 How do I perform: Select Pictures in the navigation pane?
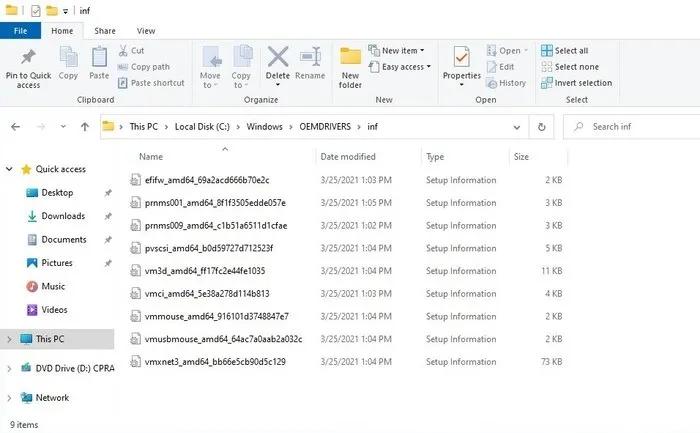(57, 263)
